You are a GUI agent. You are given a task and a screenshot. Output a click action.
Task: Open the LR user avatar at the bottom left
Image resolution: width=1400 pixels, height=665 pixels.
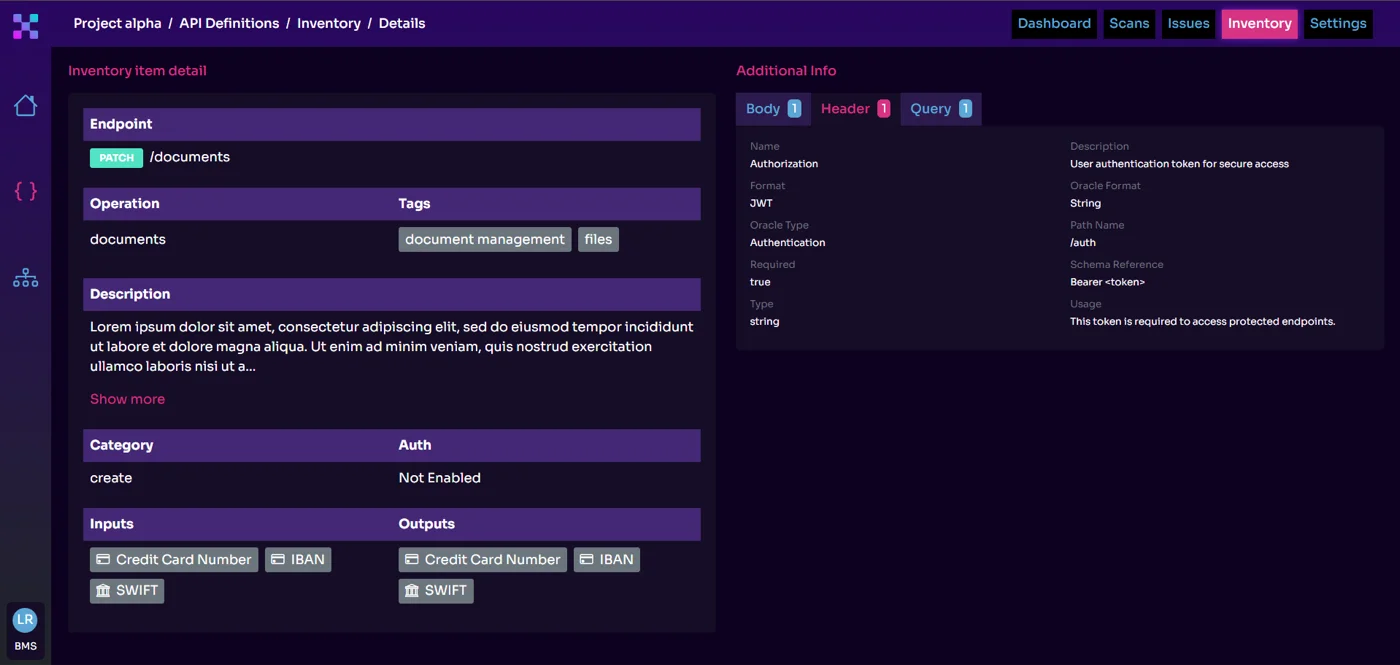(25, 618)
